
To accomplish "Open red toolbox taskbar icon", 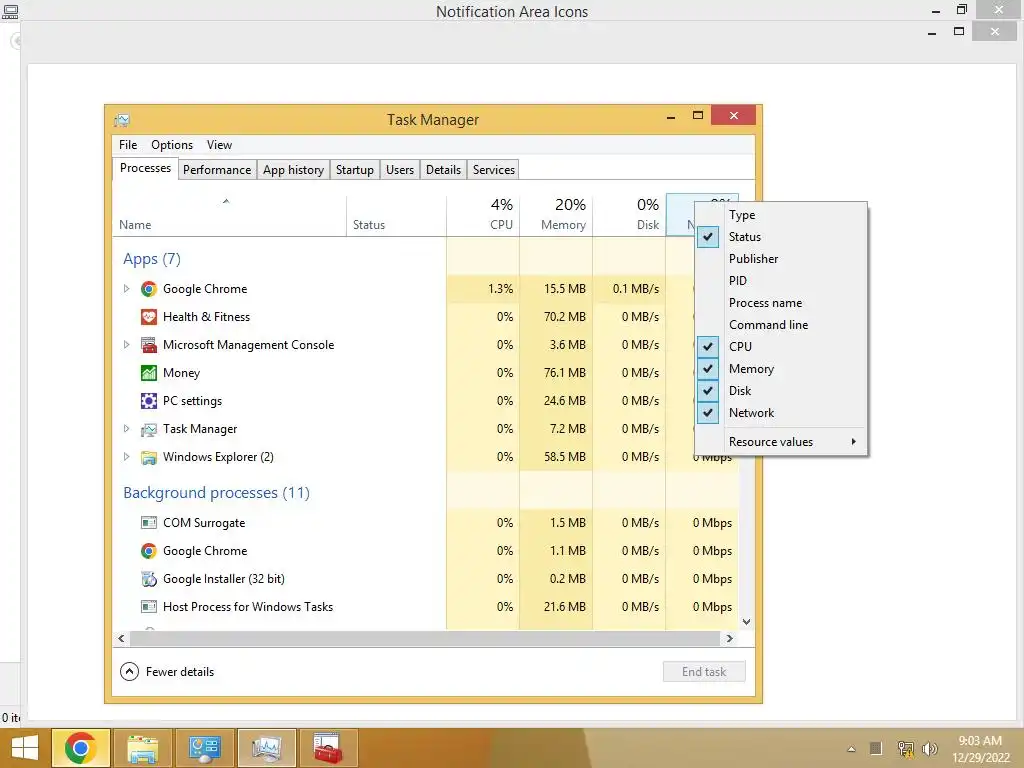I will (x=328, y=748).
